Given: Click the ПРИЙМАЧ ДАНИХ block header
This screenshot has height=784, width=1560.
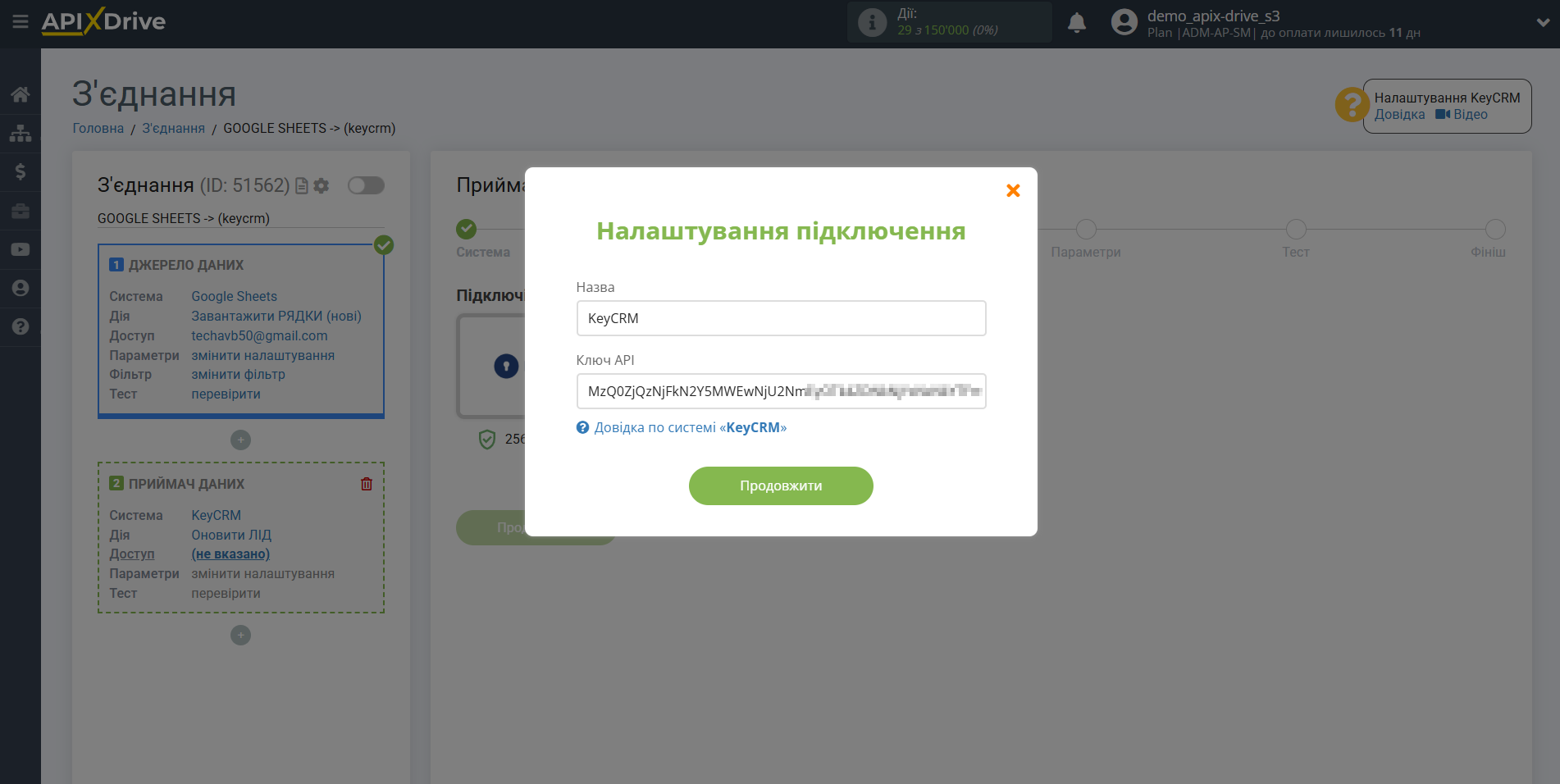Looking at the screenshot, I should tap(186, 484).
